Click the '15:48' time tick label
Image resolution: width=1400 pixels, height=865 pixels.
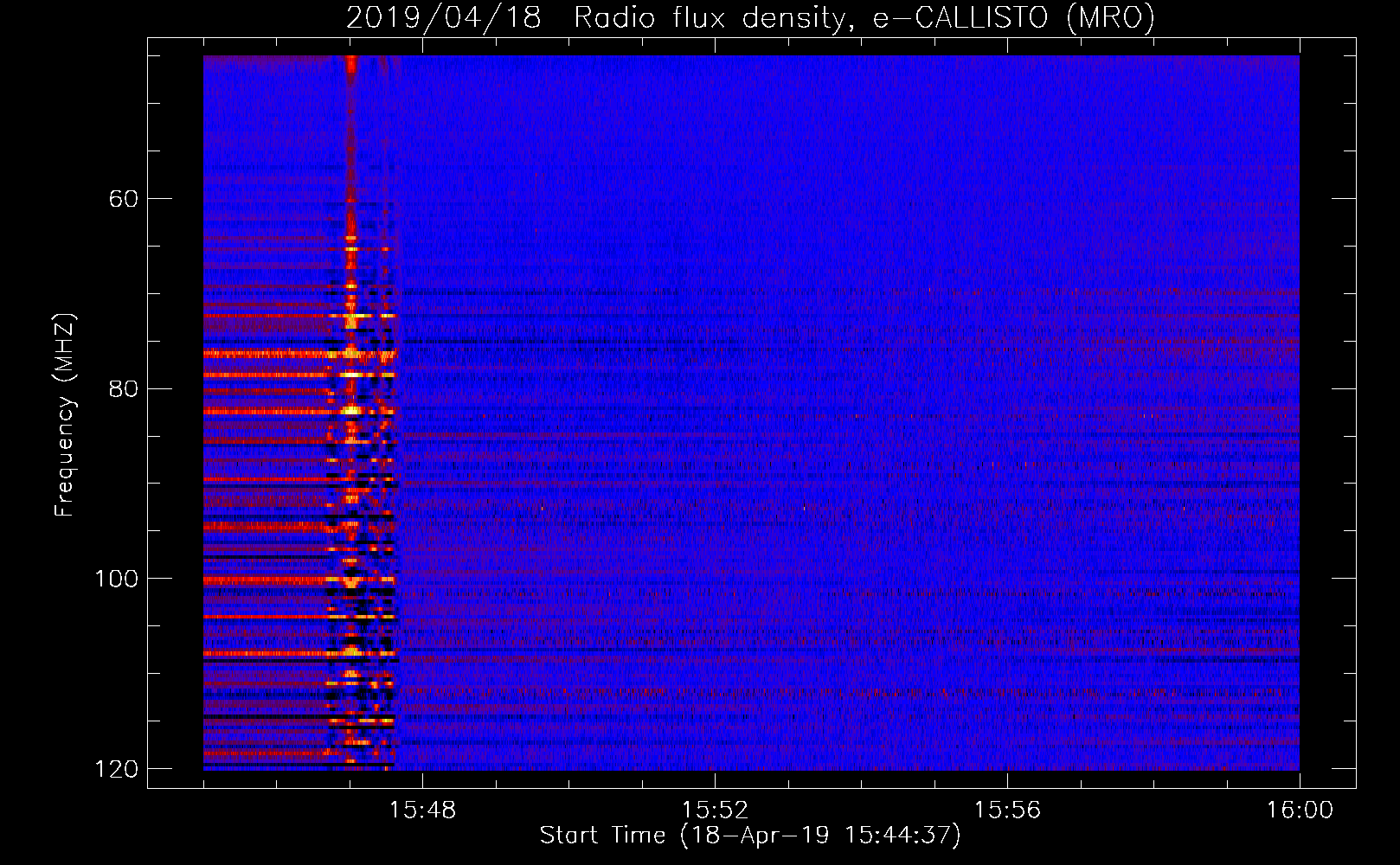[x=422, y=811]
